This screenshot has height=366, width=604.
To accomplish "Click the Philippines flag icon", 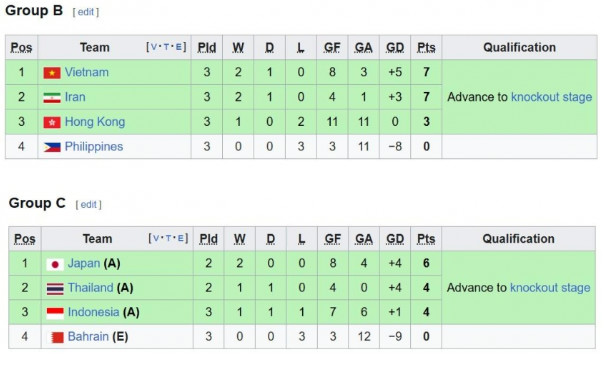I will (52, 147).
